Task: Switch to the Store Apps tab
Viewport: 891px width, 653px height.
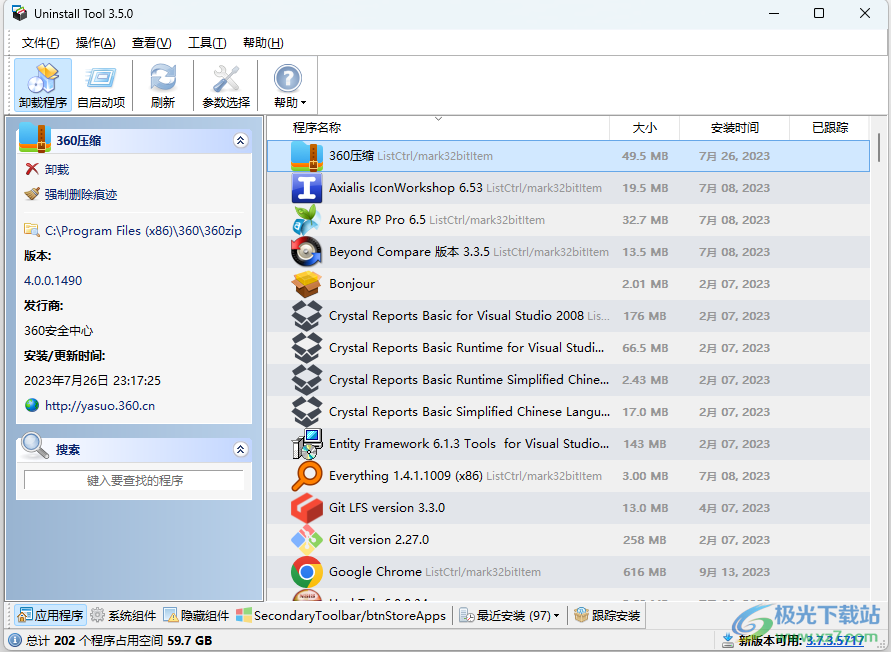Action: (x=341, y=615)
